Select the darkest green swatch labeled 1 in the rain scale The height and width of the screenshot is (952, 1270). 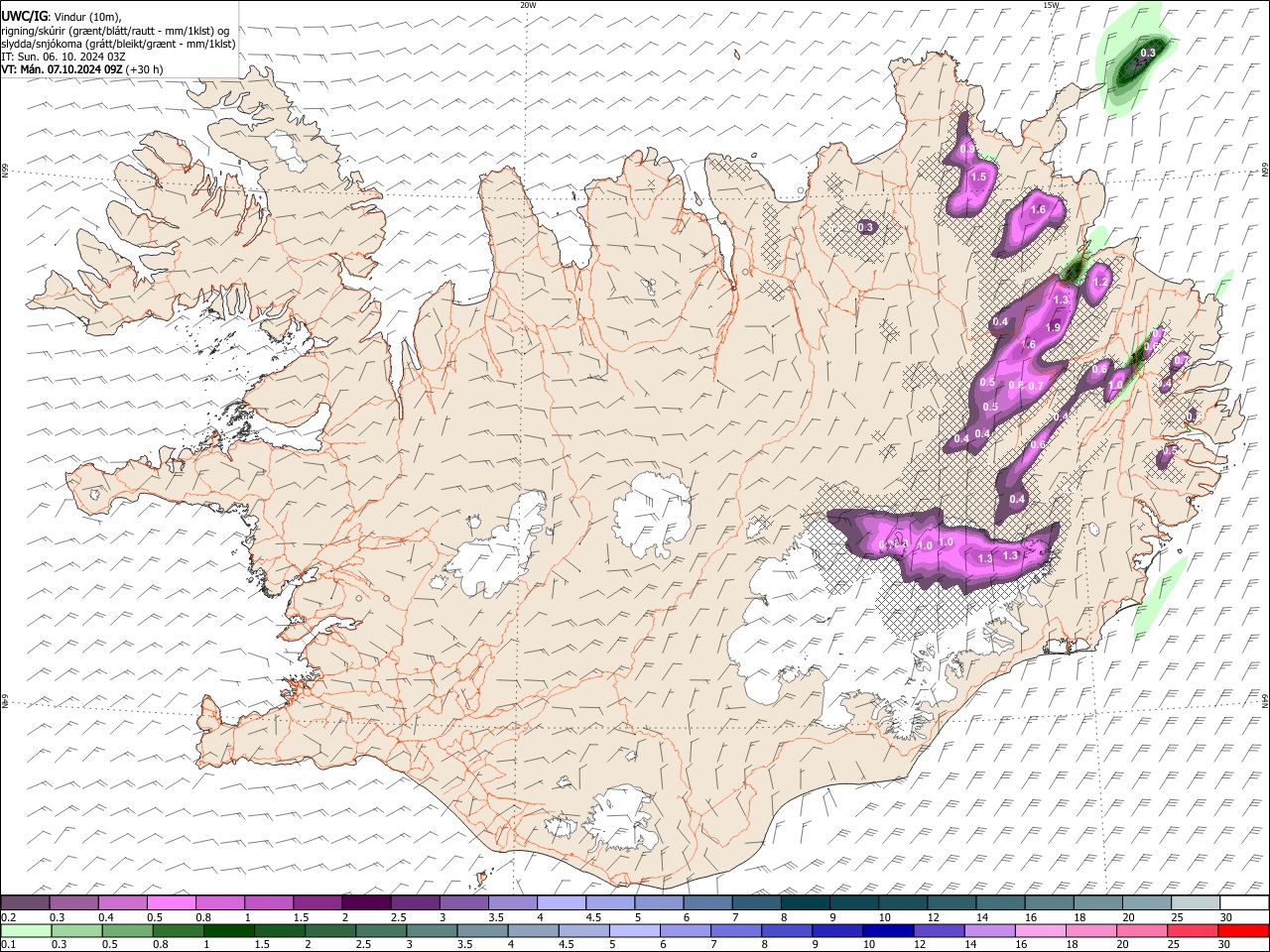[x=228, y=930]
